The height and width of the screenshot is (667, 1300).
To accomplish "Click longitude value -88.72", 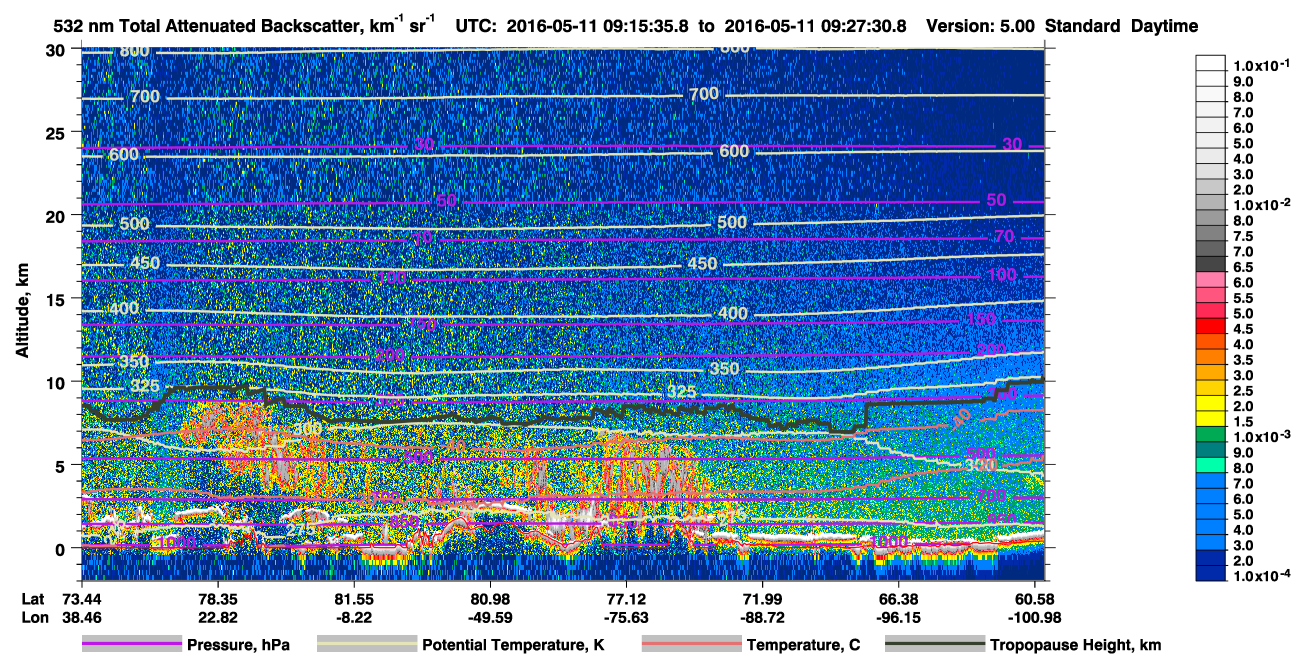I will pos(762,617).
